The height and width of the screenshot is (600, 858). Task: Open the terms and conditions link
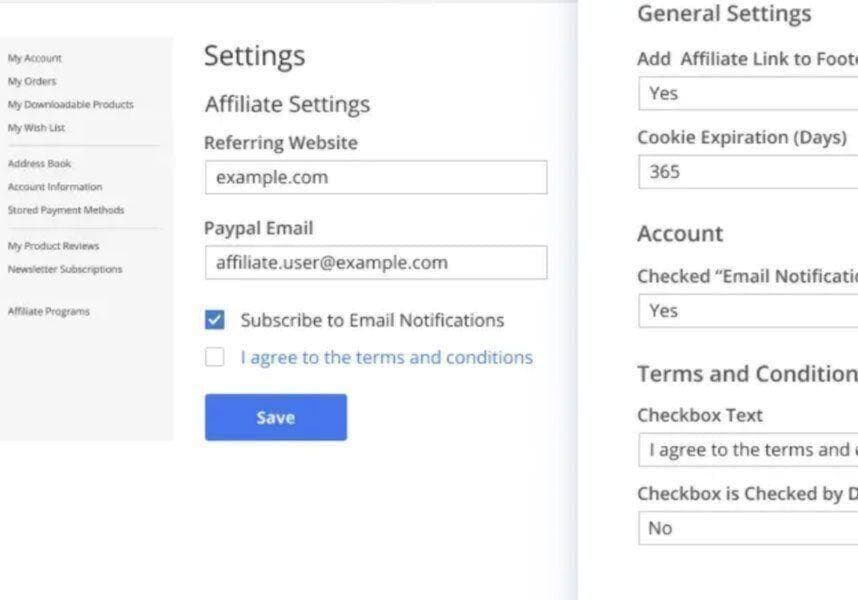pyautogui.click(x=386, y=357)
